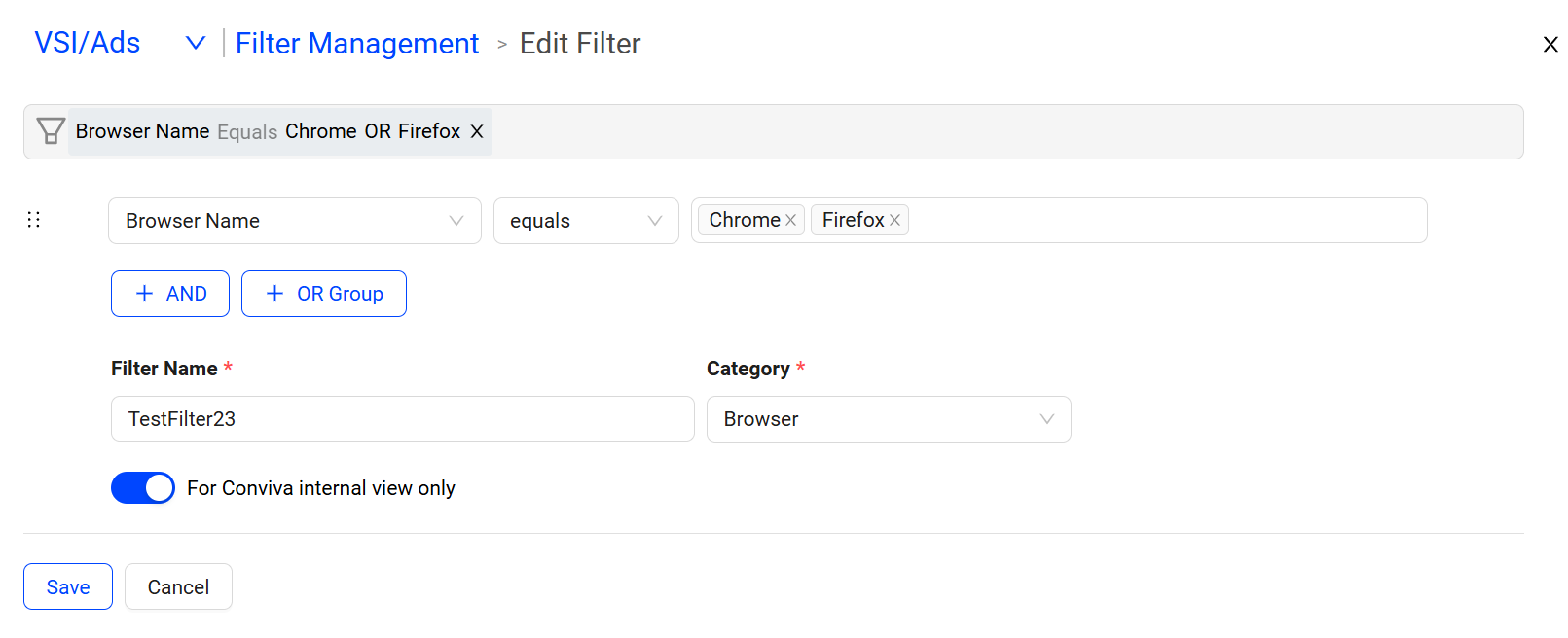
Task: Click the plus icon on AND button
Action: click(x=144, y=294)
